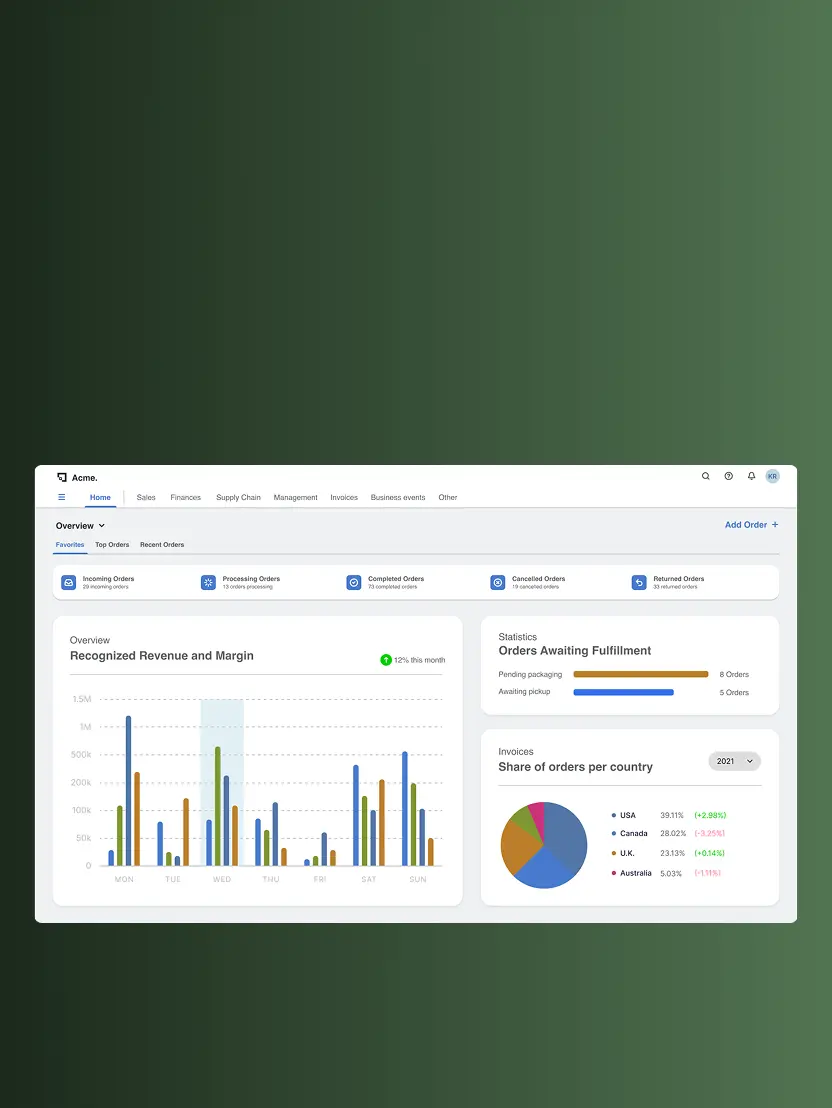Click the '(+2.98%)' change value
This screenshot has width=832, height=1108.
click(710, 815)
